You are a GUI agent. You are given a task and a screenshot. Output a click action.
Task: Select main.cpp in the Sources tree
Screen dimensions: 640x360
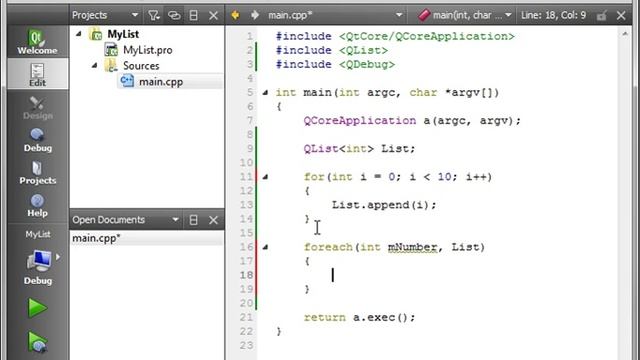(x=161, y=82)
